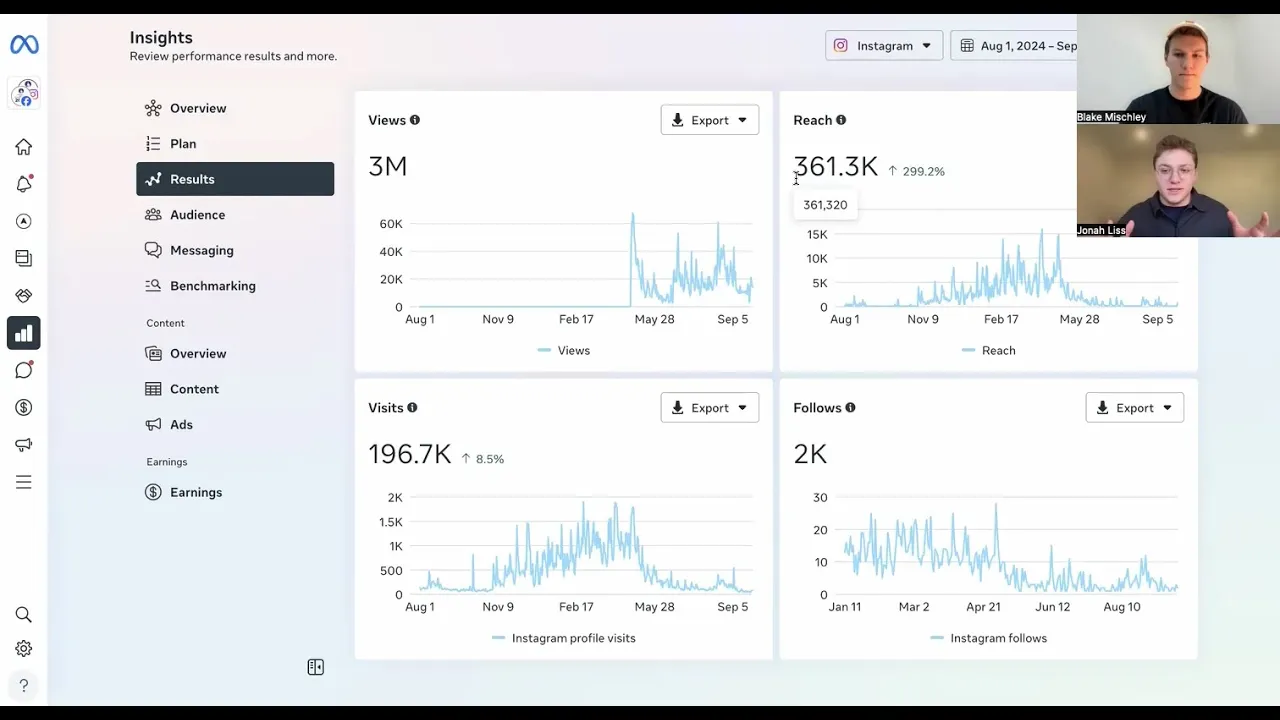
Task: Open Audience section
Action: pos(235,215)
